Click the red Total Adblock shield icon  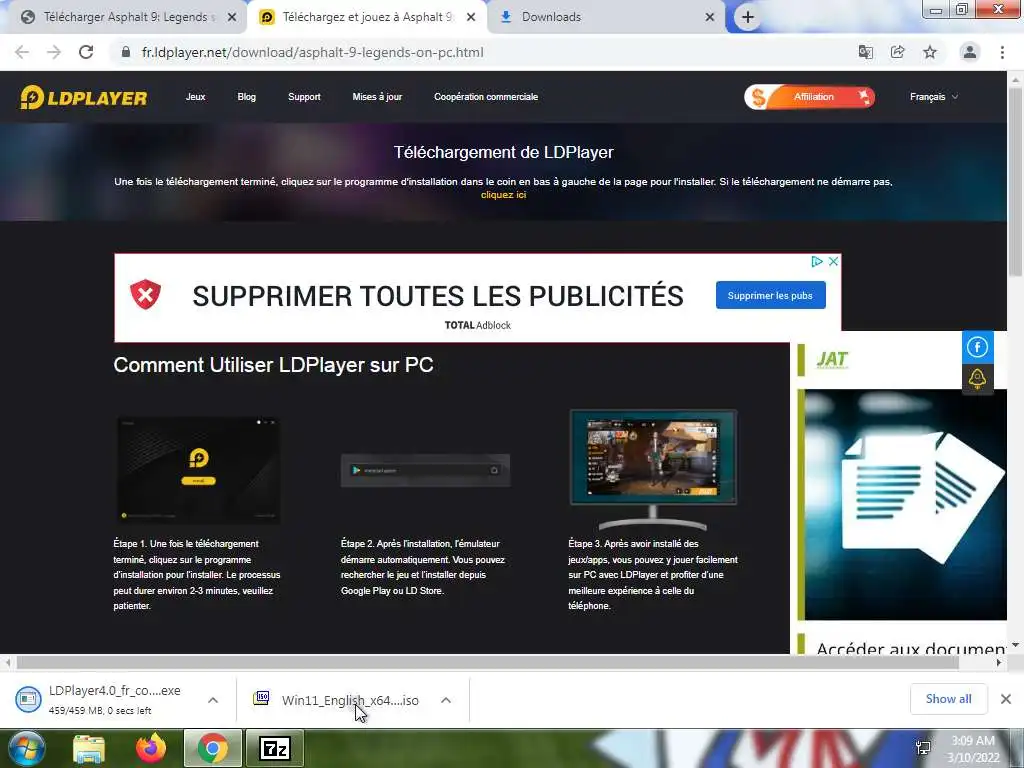(x=146, y=295)
